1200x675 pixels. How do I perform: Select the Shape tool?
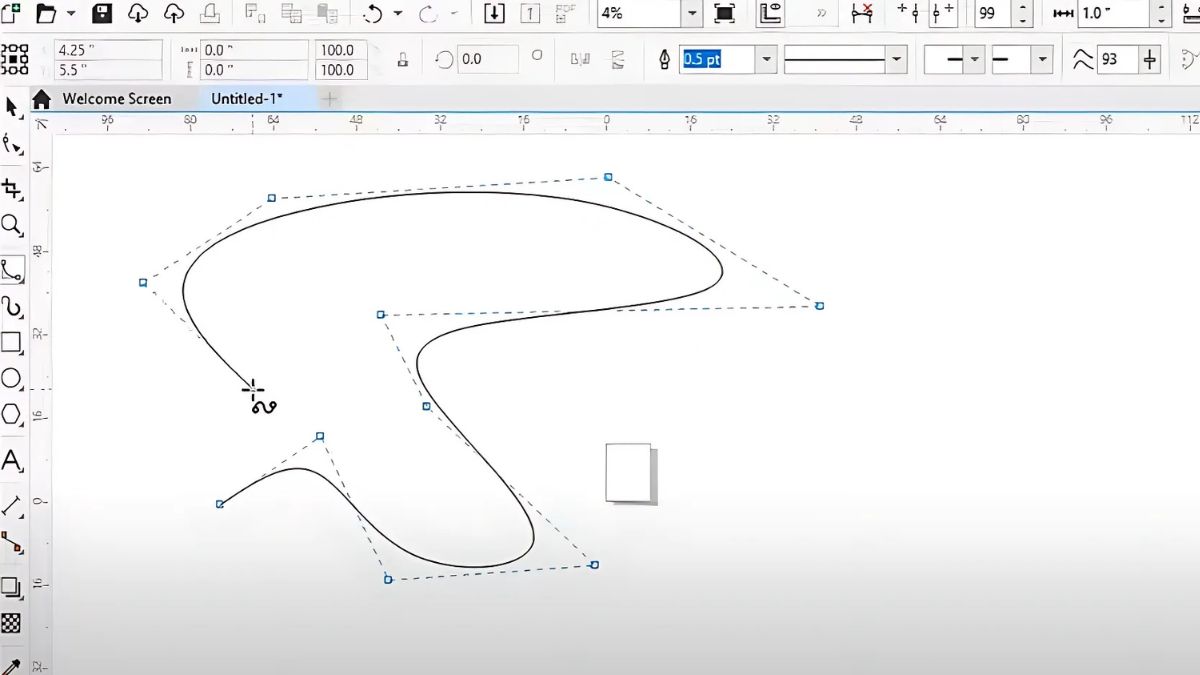(12, 144)
